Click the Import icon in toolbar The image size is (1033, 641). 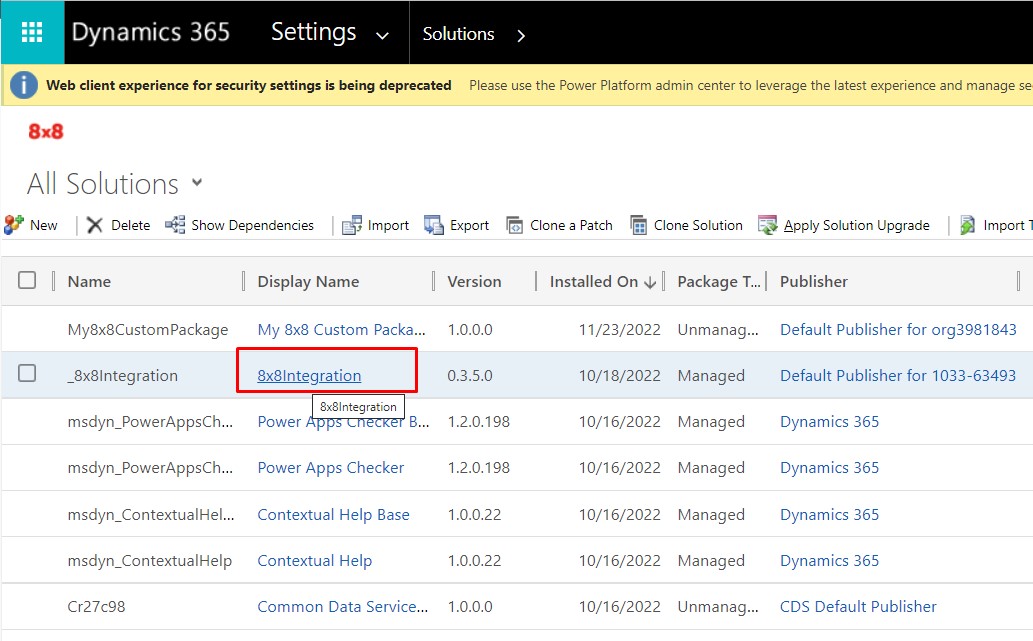tap(352, 225)
